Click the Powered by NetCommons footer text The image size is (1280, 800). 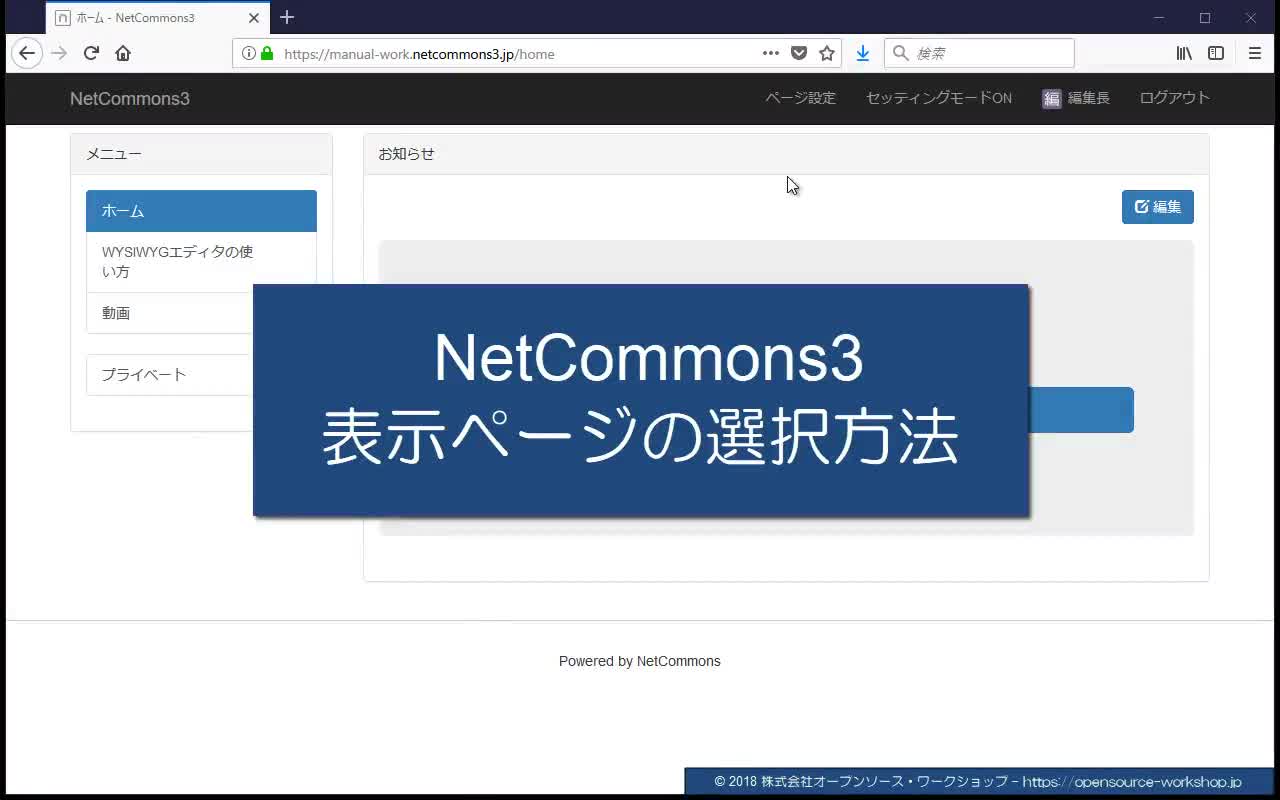640,661
